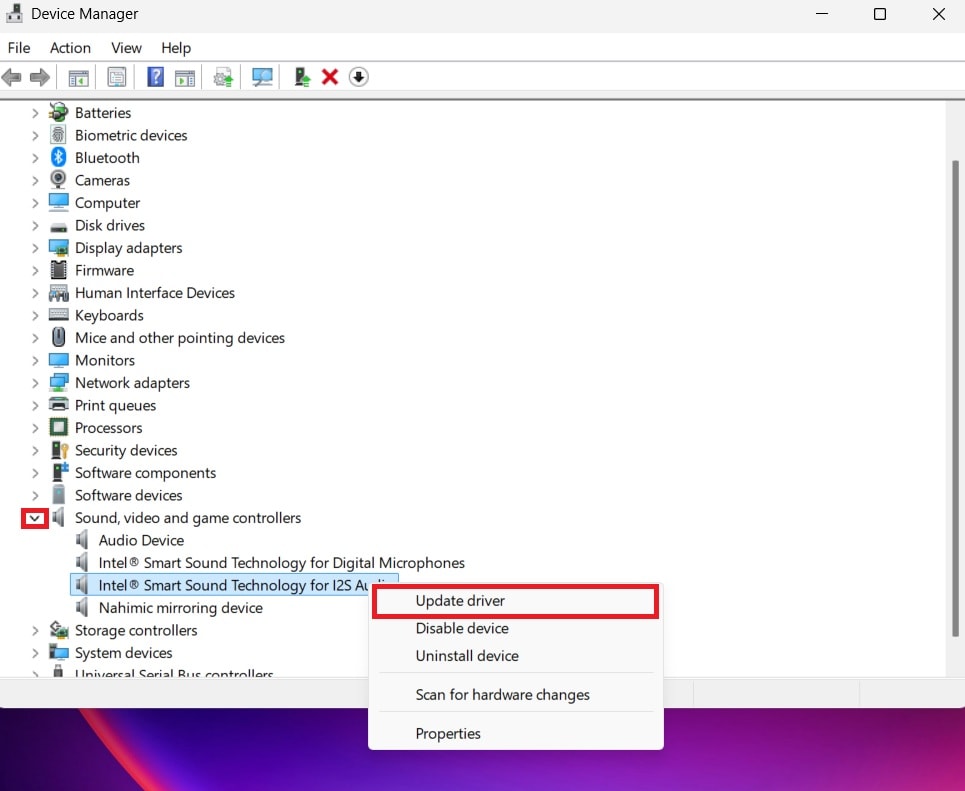Minimize the Device Manager window
This screenshot has width=965, height=791.
click(822, 14)
